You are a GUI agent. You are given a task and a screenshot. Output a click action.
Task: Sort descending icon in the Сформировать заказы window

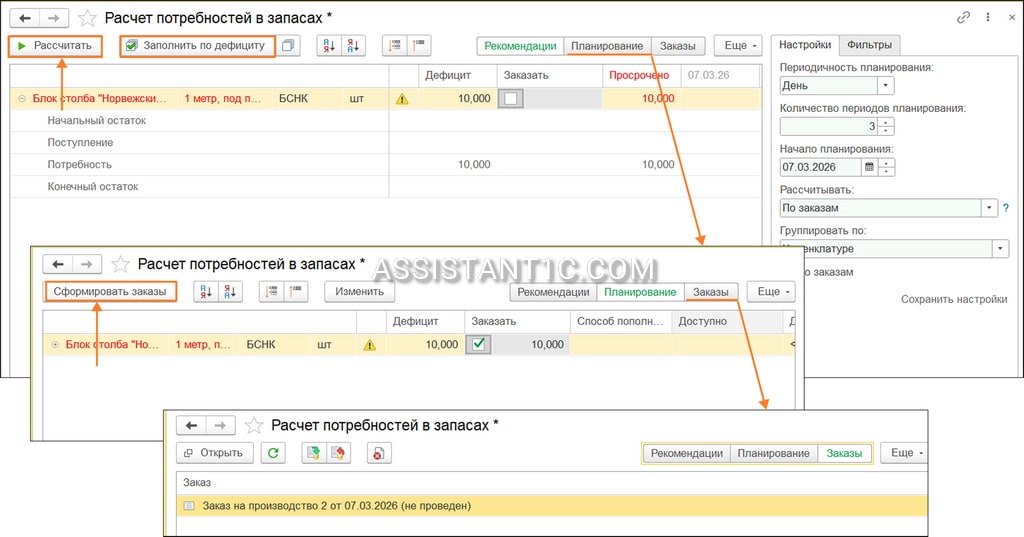tap(230, 292)
